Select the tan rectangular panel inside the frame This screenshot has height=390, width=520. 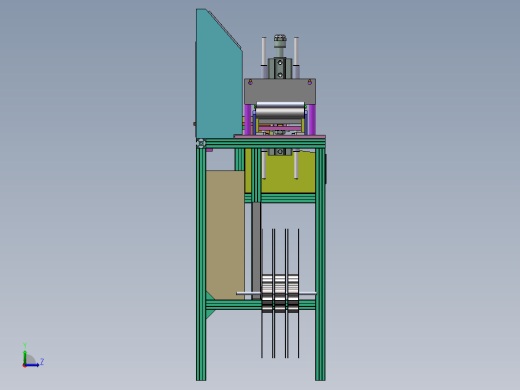225,235
